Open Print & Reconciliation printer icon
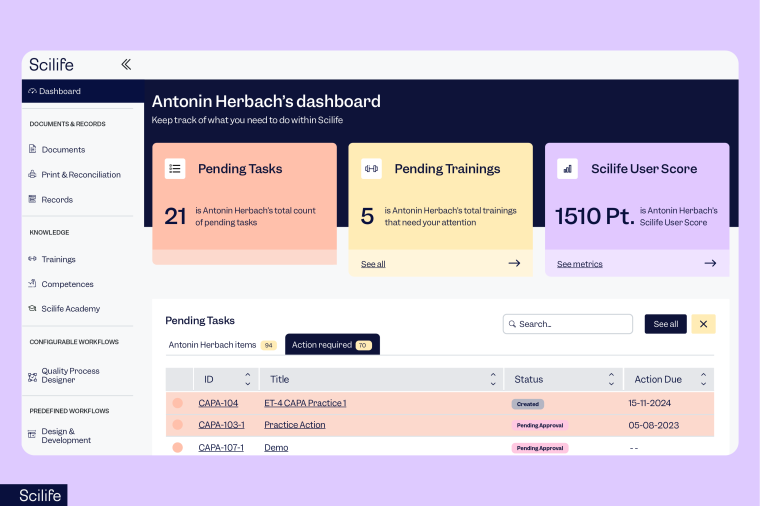This screenshot has height=506, width=760. point(32,174)
